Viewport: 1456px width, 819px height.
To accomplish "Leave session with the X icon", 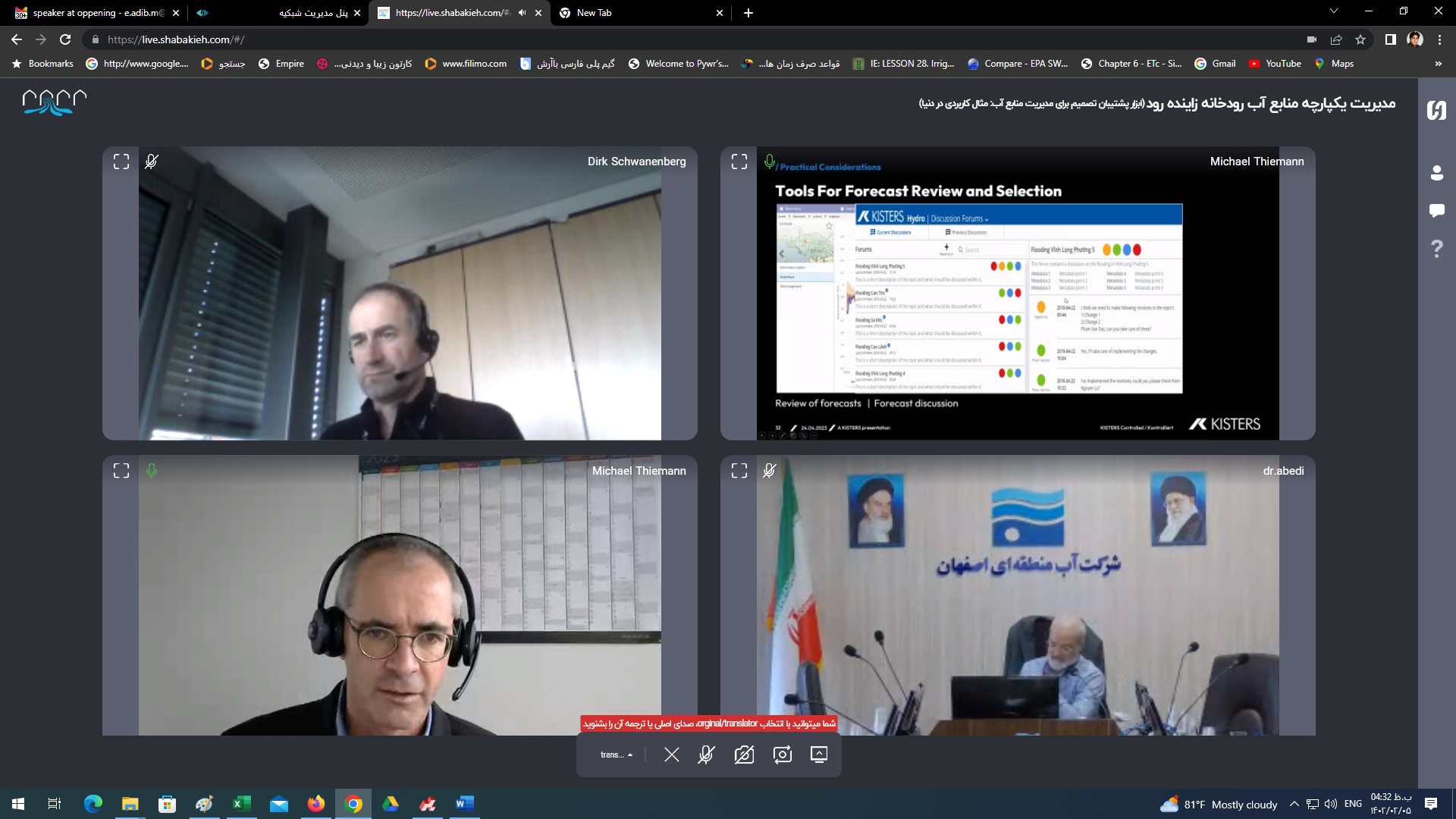I will [x=671, y=755].
